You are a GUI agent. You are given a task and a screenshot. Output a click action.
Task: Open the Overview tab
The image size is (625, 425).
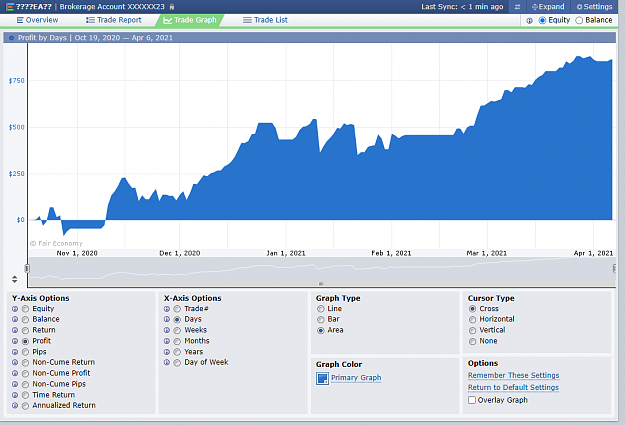[37, 20]
